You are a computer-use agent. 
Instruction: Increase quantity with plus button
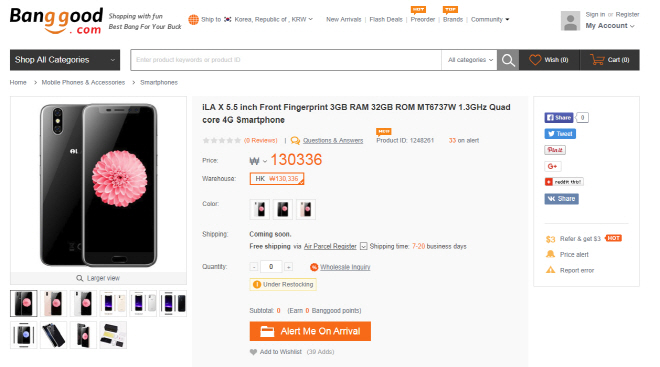click(x=288, y=267)
